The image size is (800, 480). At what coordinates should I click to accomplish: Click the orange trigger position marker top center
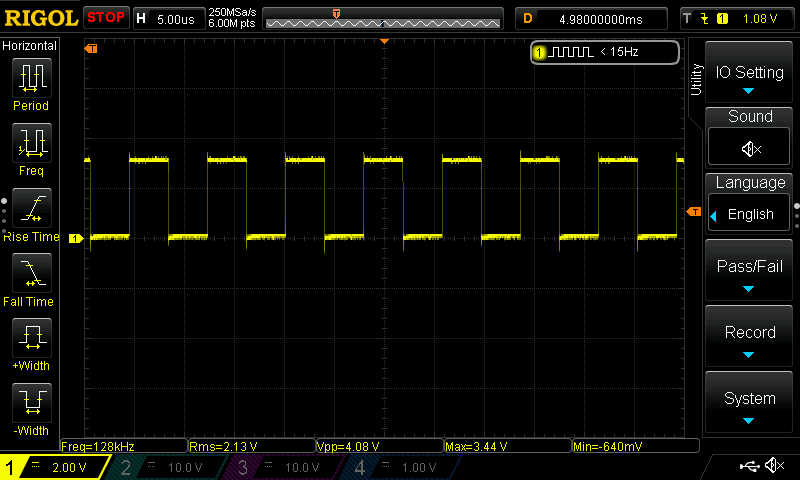coord(385,41)
